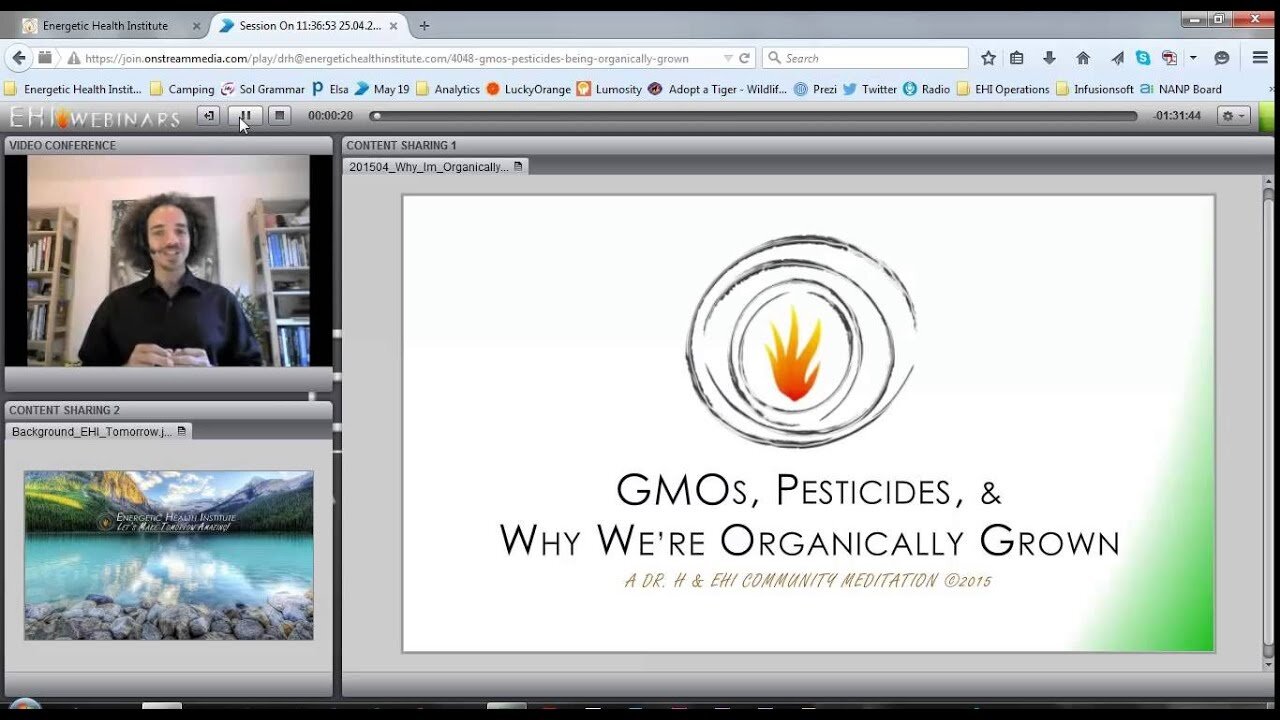1280x720 pixels.
Task: Open the Firefox hamburger menu
Action: pyautogui.click(x=1260, y=58)
